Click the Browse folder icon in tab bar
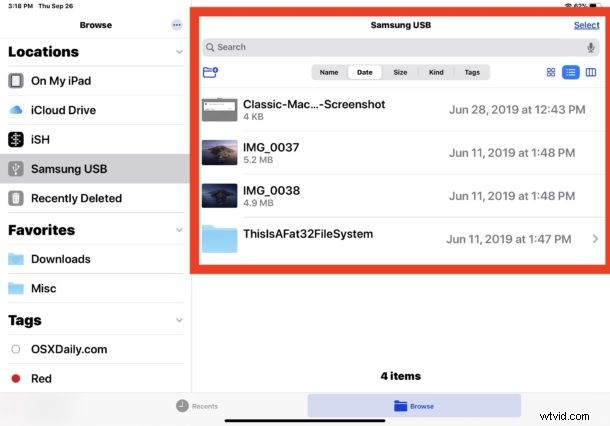Viewport: 610px width, 426px height. (400, 406)
